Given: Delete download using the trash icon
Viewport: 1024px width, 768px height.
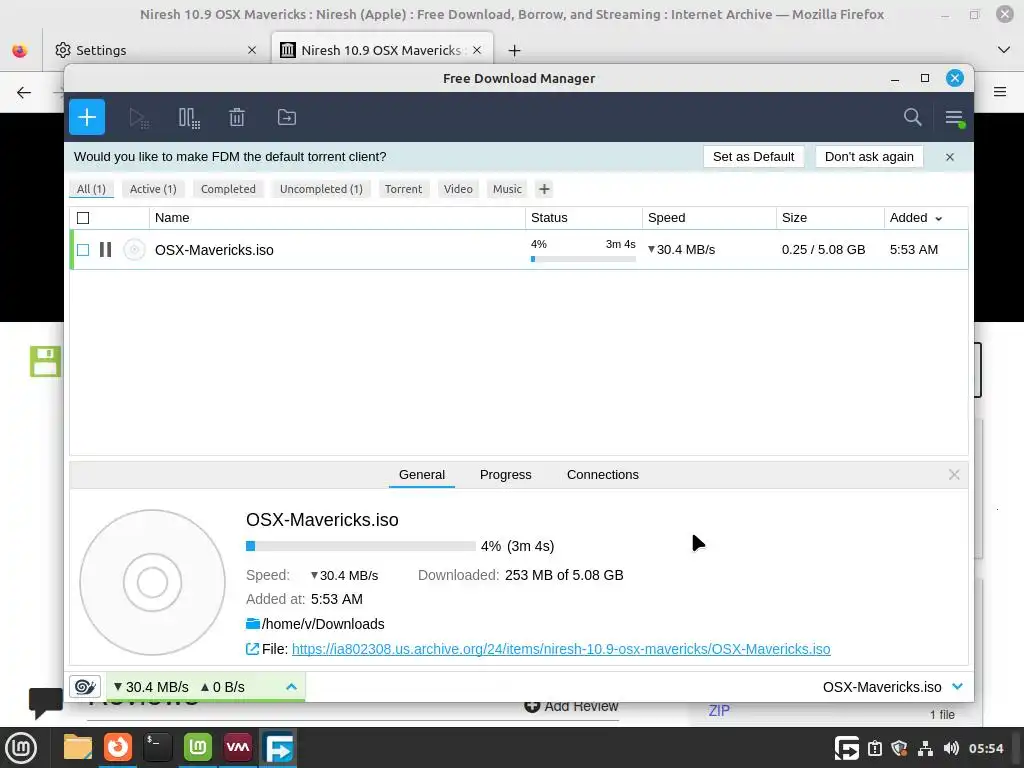Looking at the screenshot, I should (237, 118).
